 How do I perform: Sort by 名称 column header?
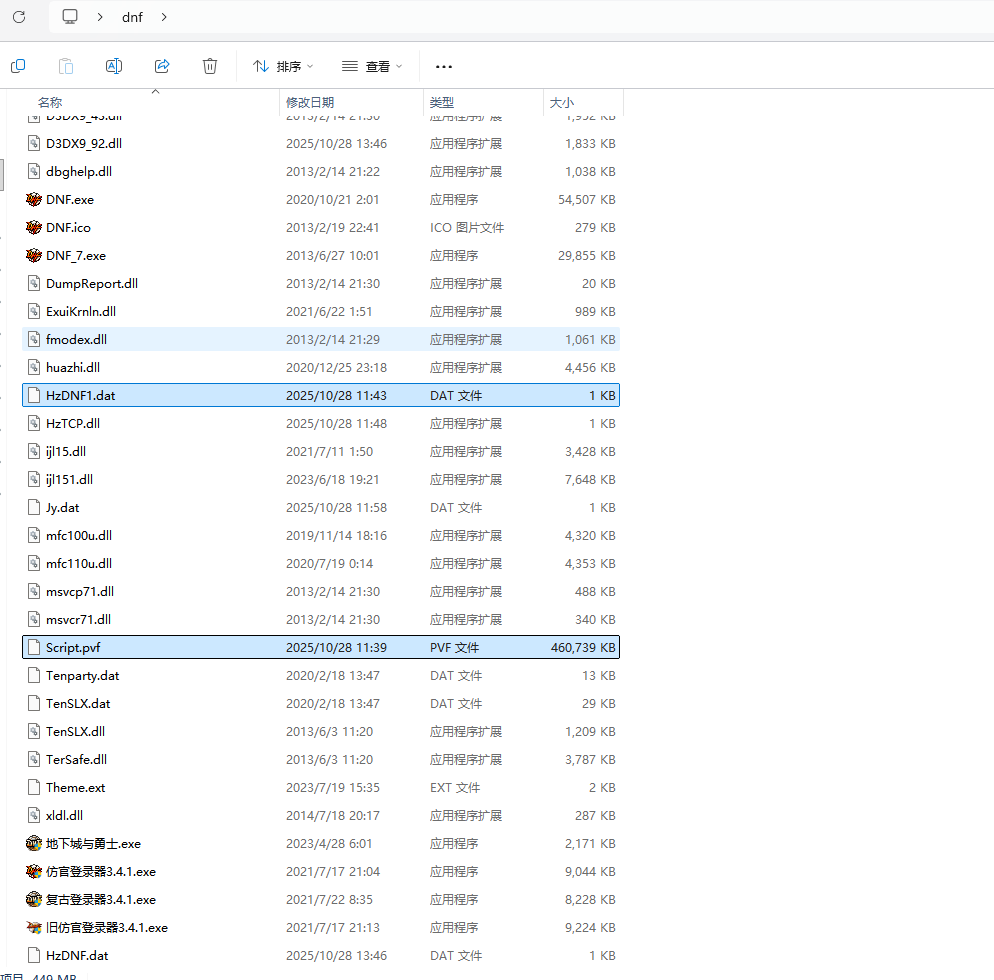click(50, 102)
